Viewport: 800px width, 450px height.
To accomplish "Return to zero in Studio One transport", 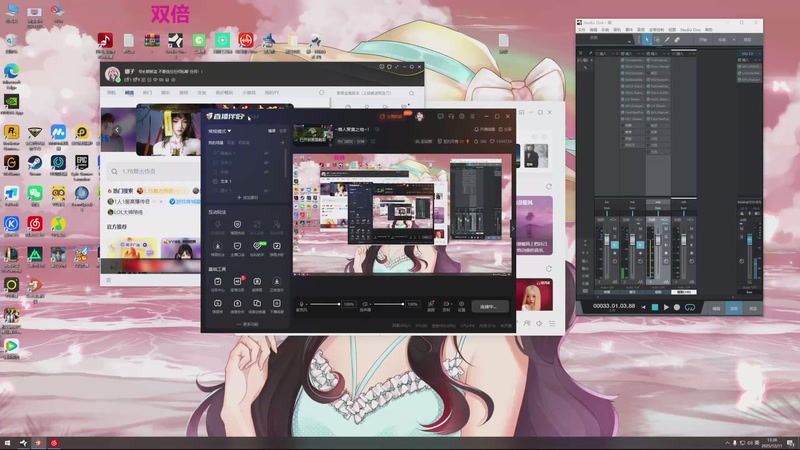I will tap(643, 307).
